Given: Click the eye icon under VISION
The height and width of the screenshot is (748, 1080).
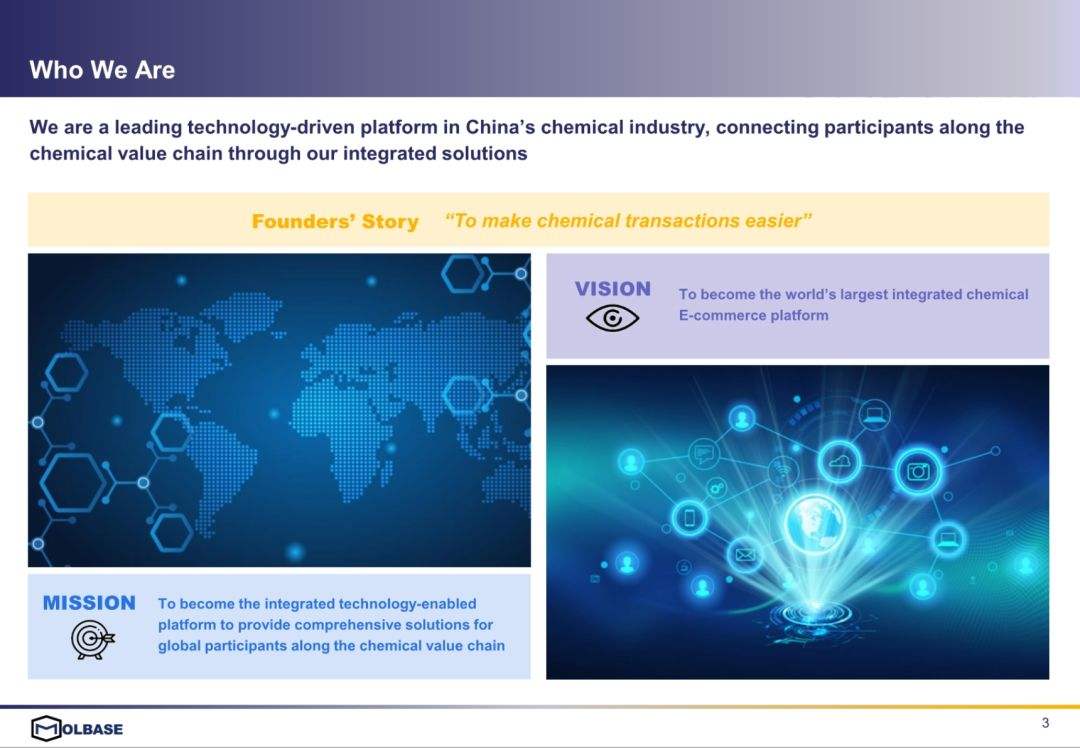Looking at the screenshot, I should pyautogui.click(x=612, y=319).
